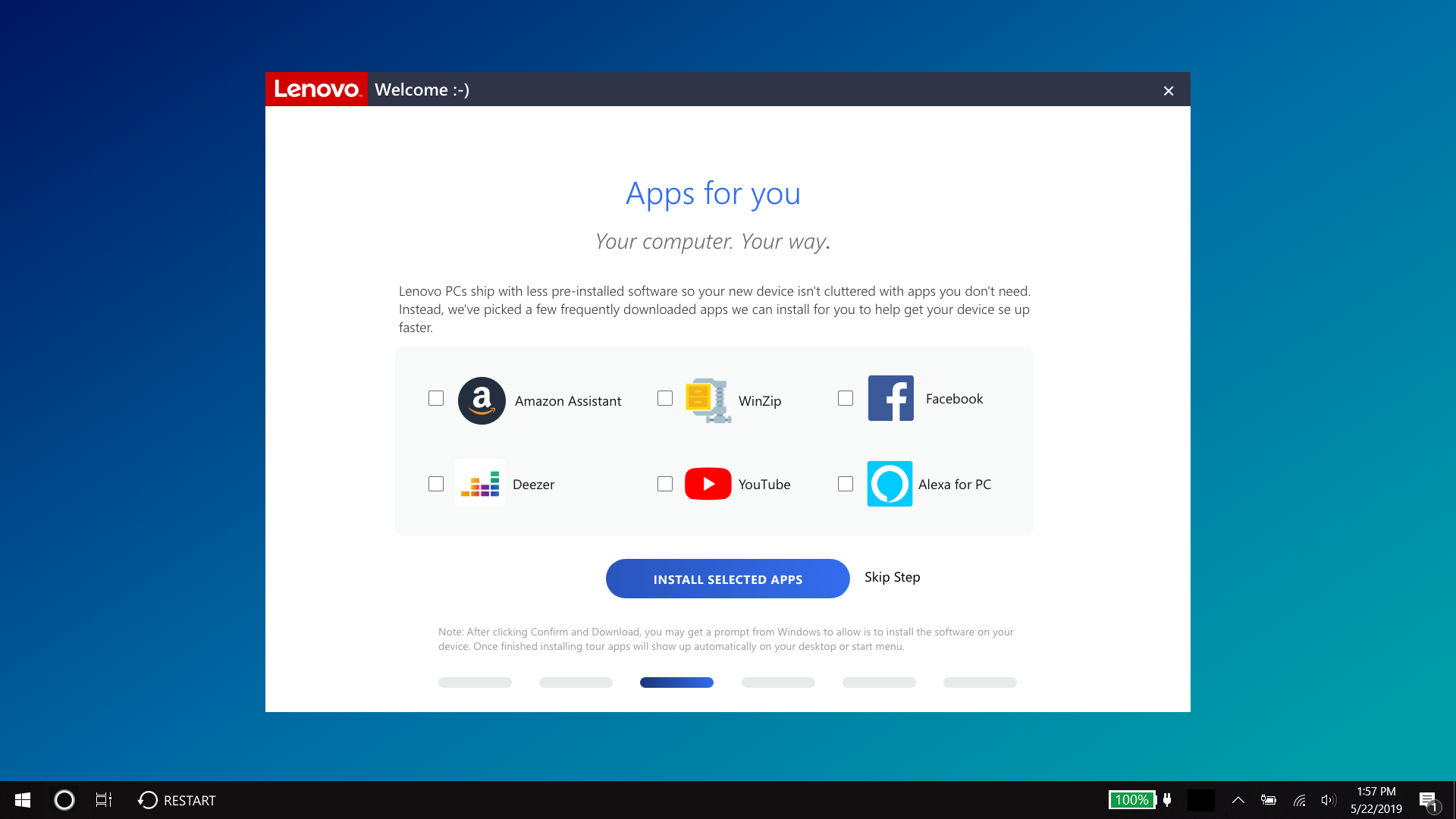
Task: Click the Deezer app icon
Action: (479, 483)
